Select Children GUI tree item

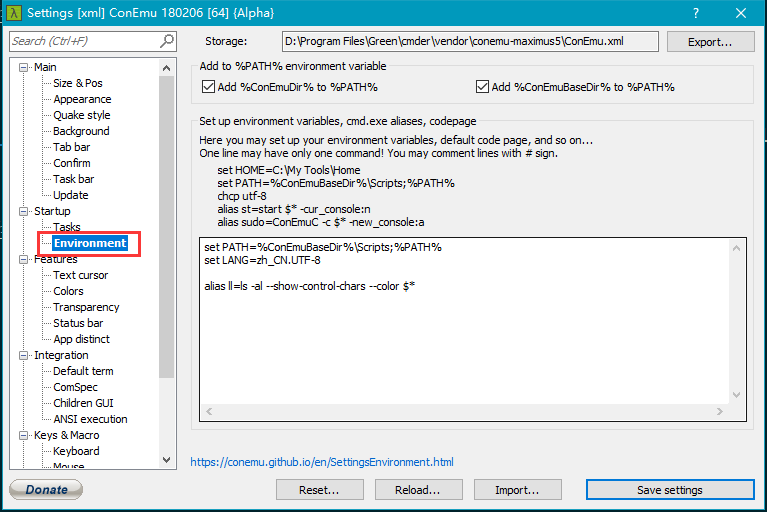coord(83,403)
